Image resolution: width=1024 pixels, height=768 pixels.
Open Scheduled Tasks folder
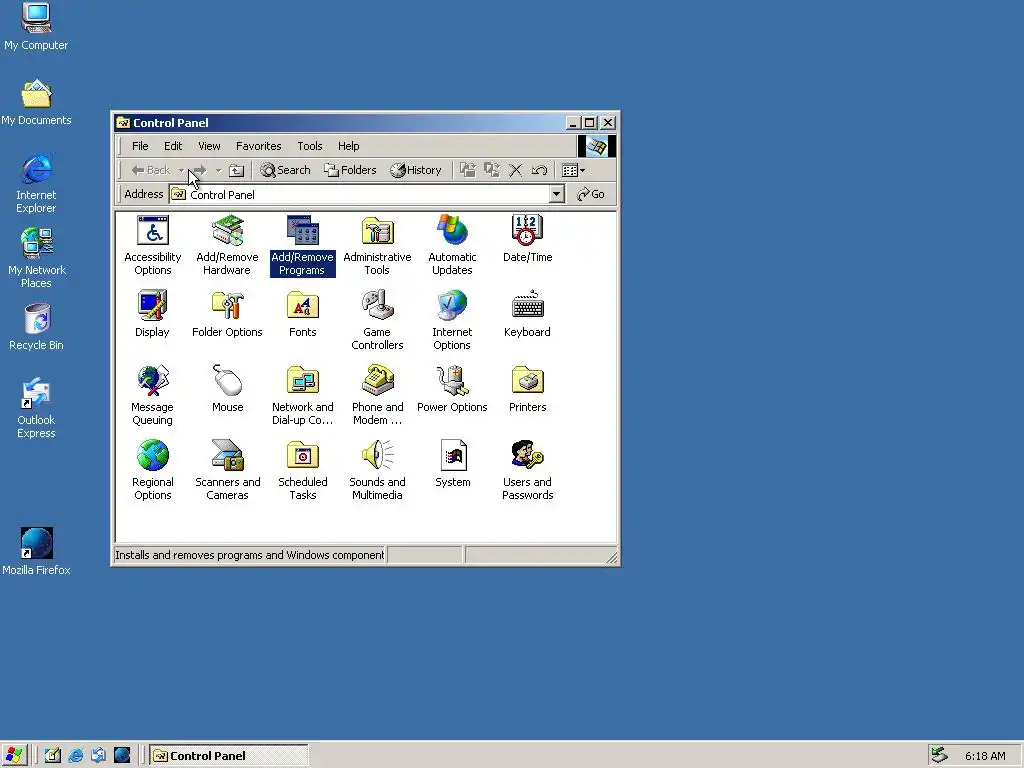pos(302,472)
